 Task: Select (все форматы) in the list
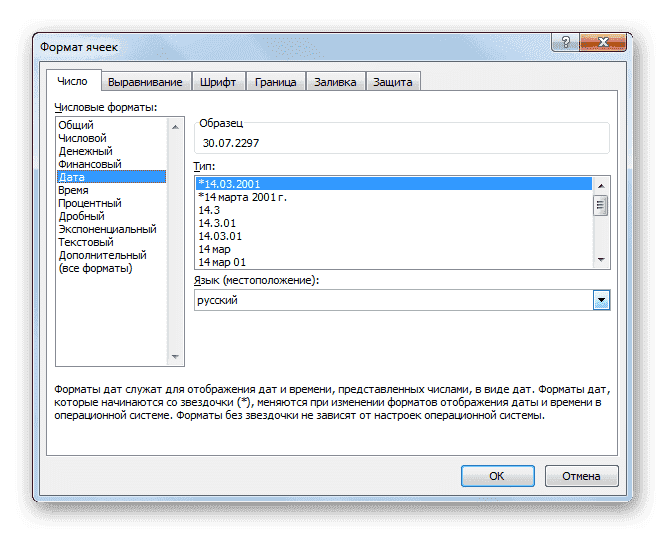coord(111,268)
